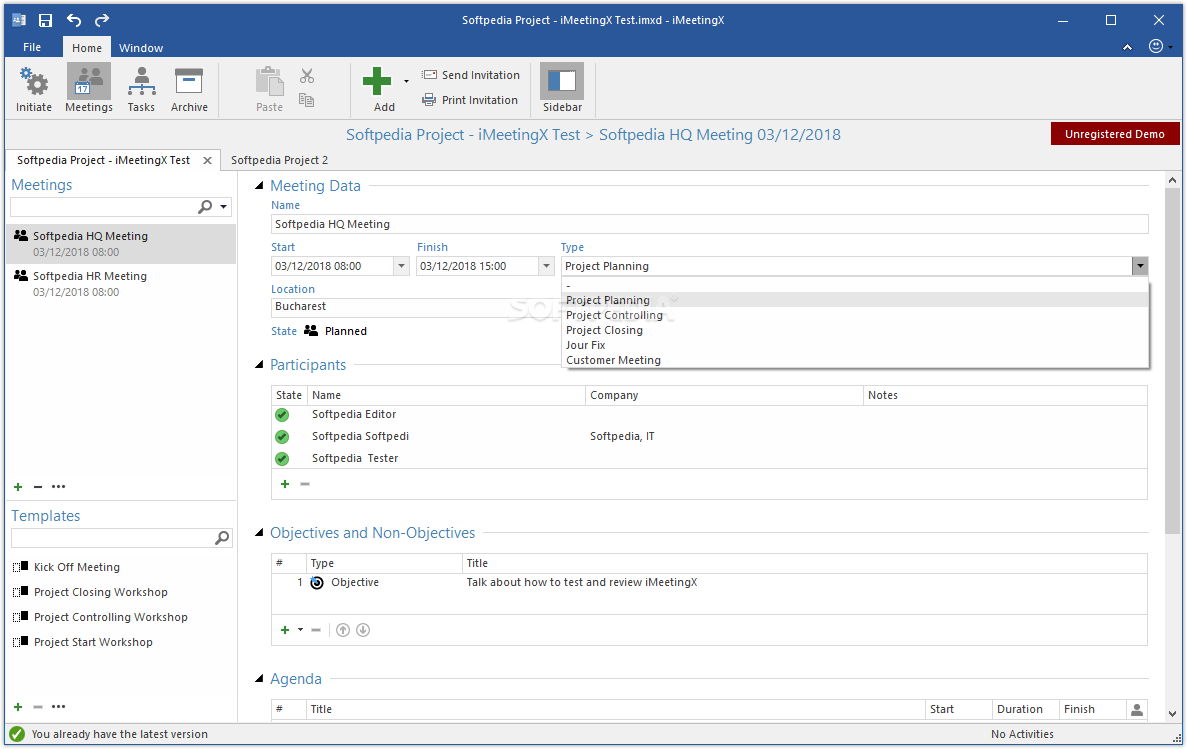The height and width of the screenshot is (749, 1187).
Task: Click the Redo arrow icon
Action: pos(101,20)
